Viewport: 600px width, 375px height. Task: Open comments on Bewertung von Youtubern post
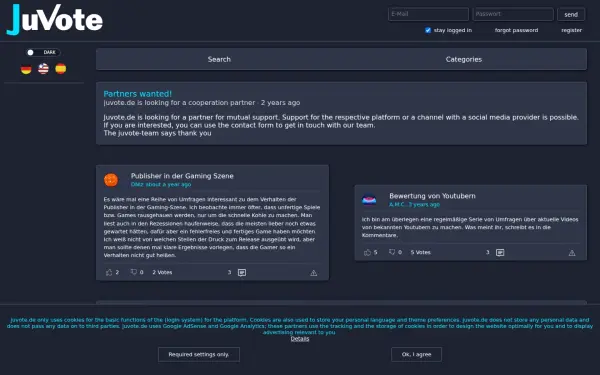pyautogui.click(x=500, y=253)
